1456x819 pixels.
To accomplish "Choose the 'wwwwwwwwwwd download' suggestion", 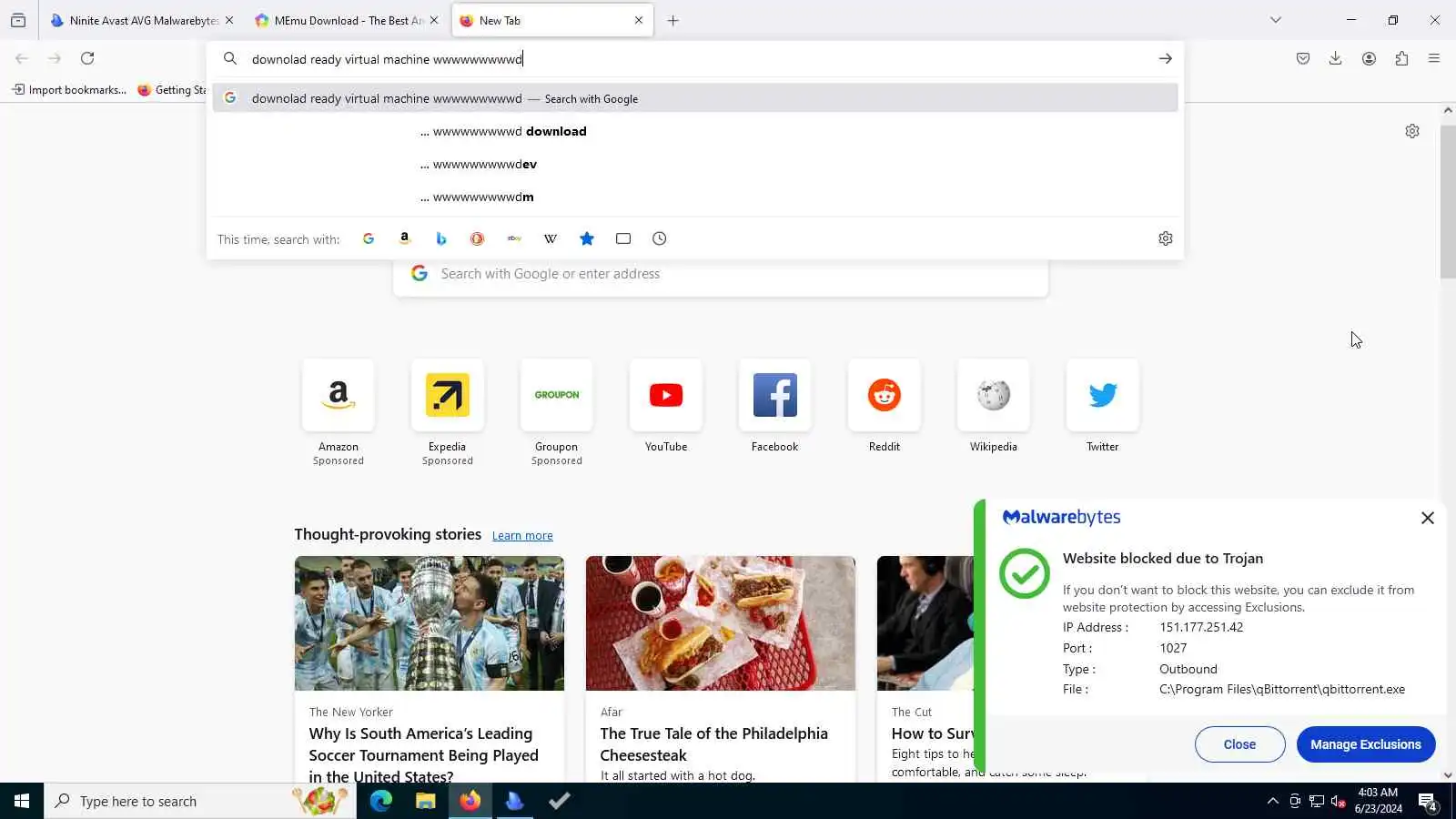I will coord(695,131).
